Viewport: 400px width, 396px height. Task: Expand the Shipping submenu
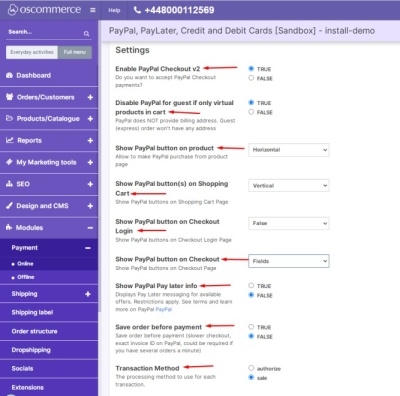[88, 294]
